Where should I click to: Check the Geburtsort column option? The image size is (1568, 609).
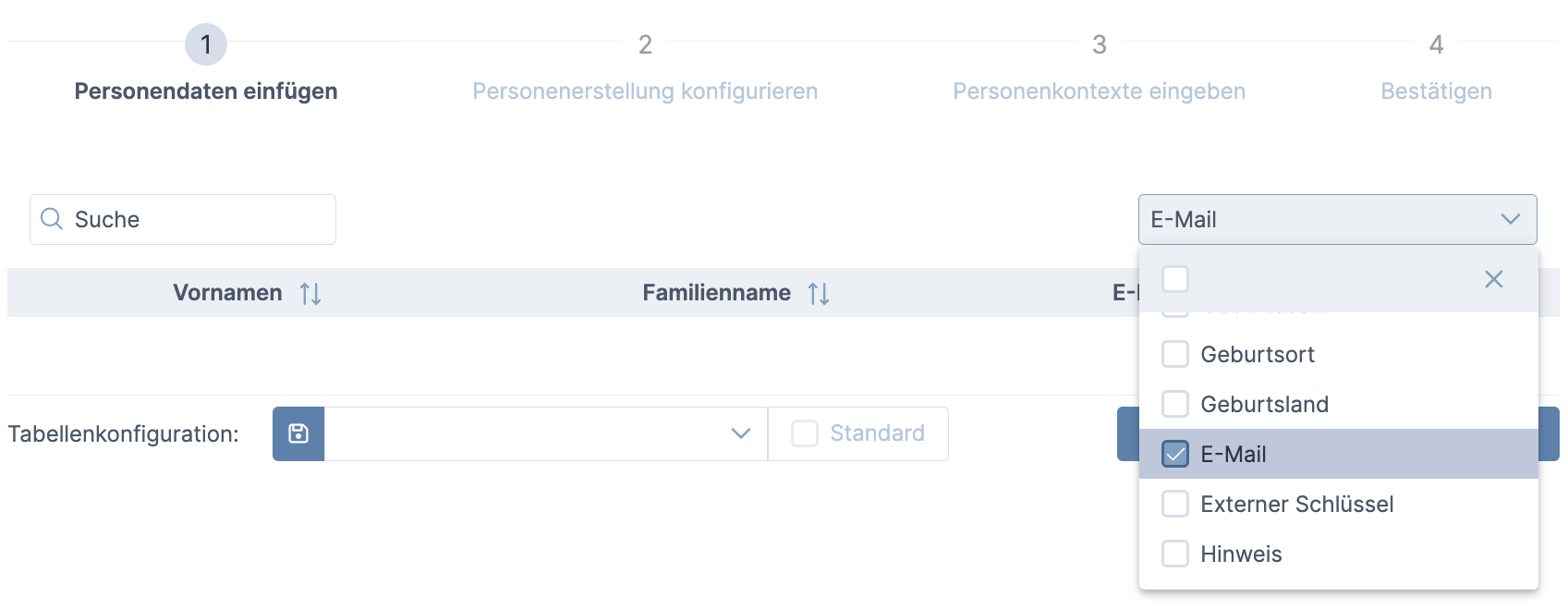(x=1175, y=354)
